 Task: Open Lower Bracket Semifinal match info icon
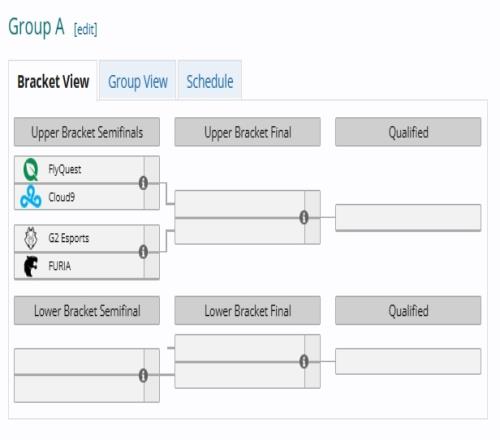tap(143, 376)
